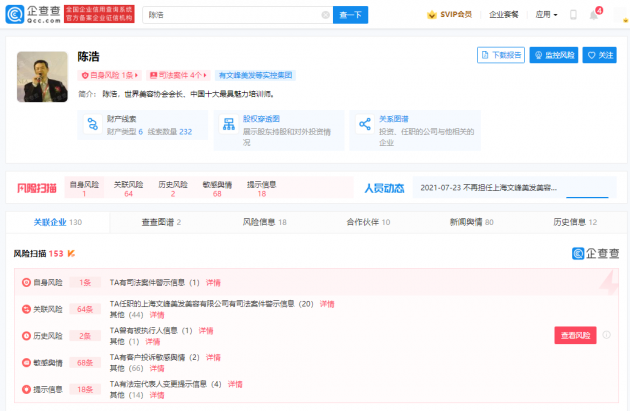Switch to 合作伙伴 10 tab
The image size is (630, 411).
[x=368, y=222]
